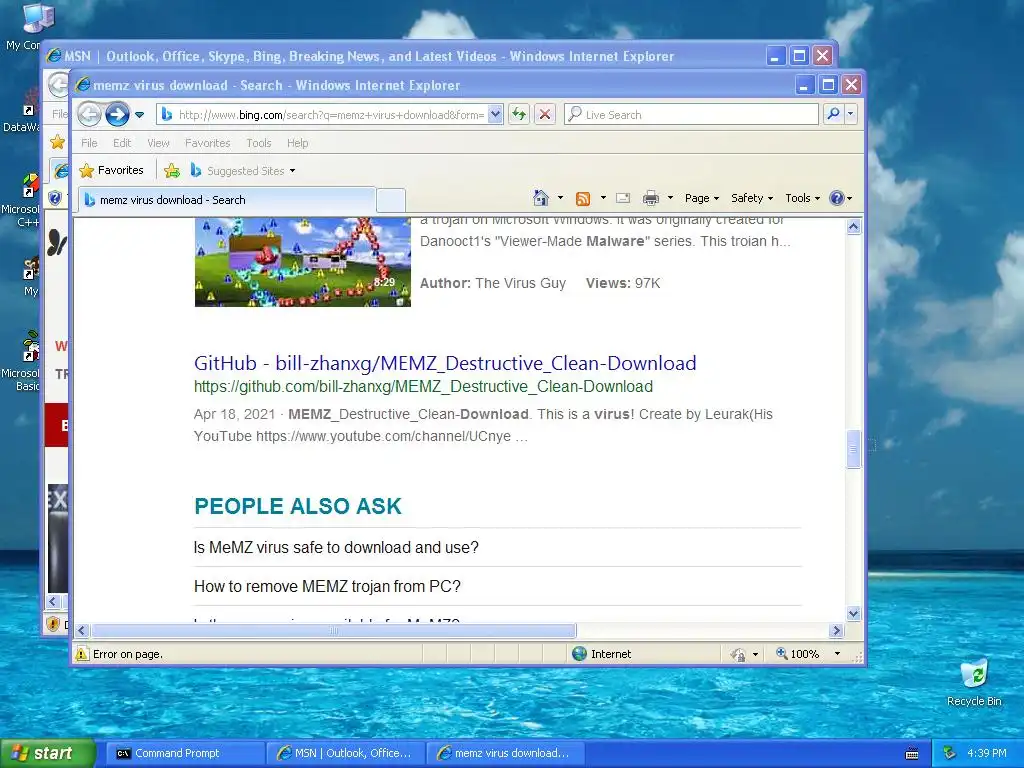Open the File menu

(89, 143)
